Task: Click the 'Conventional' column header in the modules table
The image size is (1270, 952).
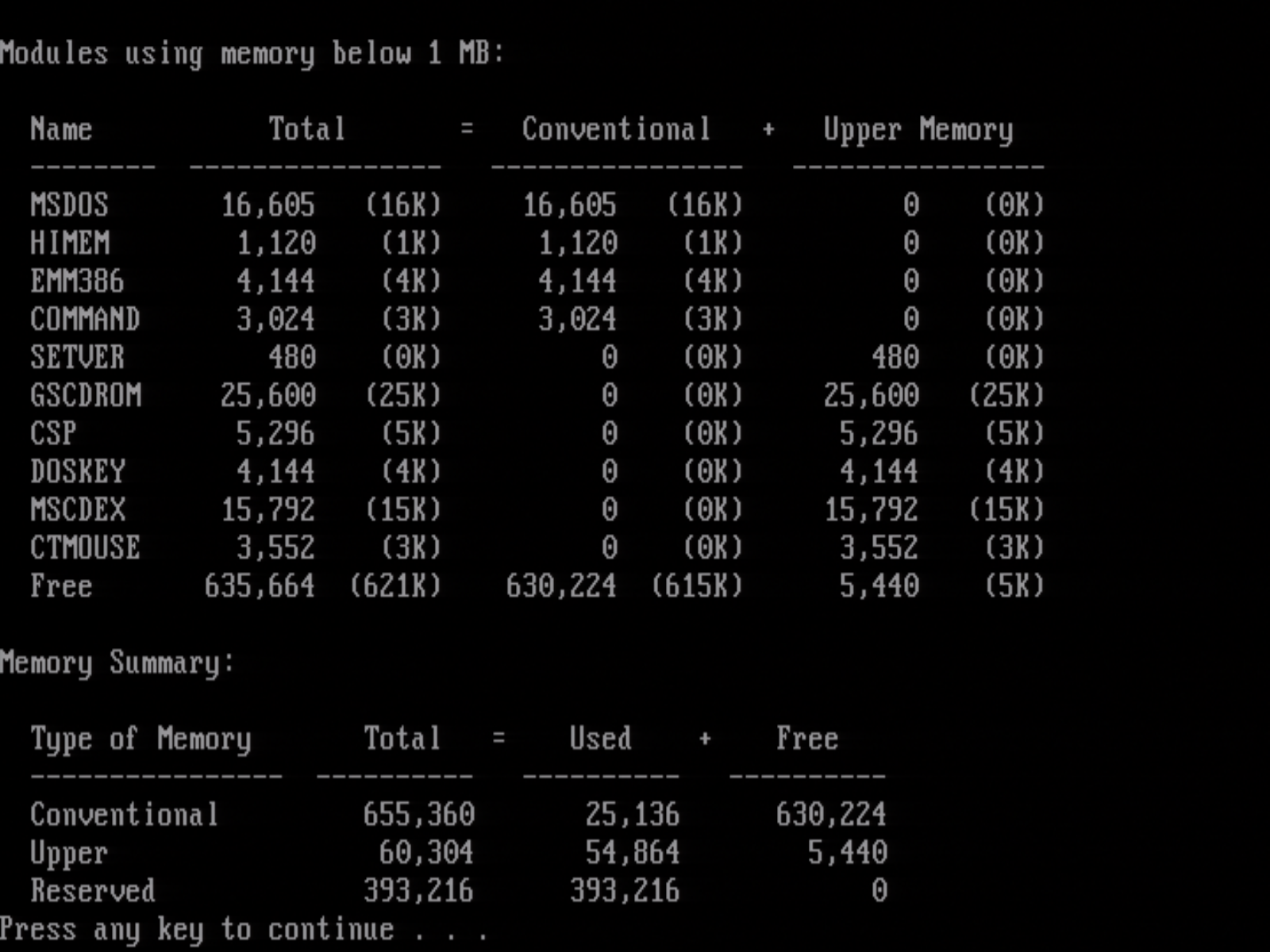Action: 616,129
